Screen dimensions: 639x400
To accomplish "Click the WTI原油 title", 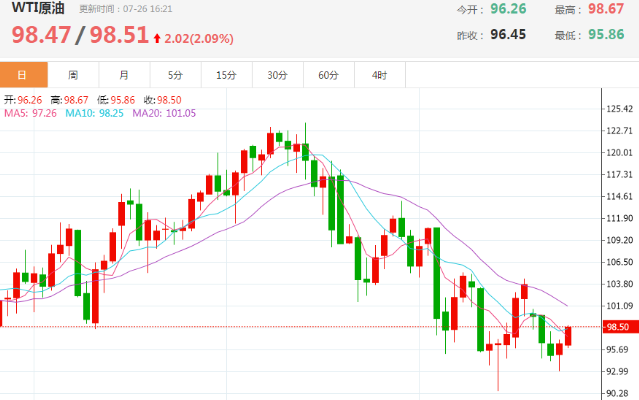I will coord(38,8).
